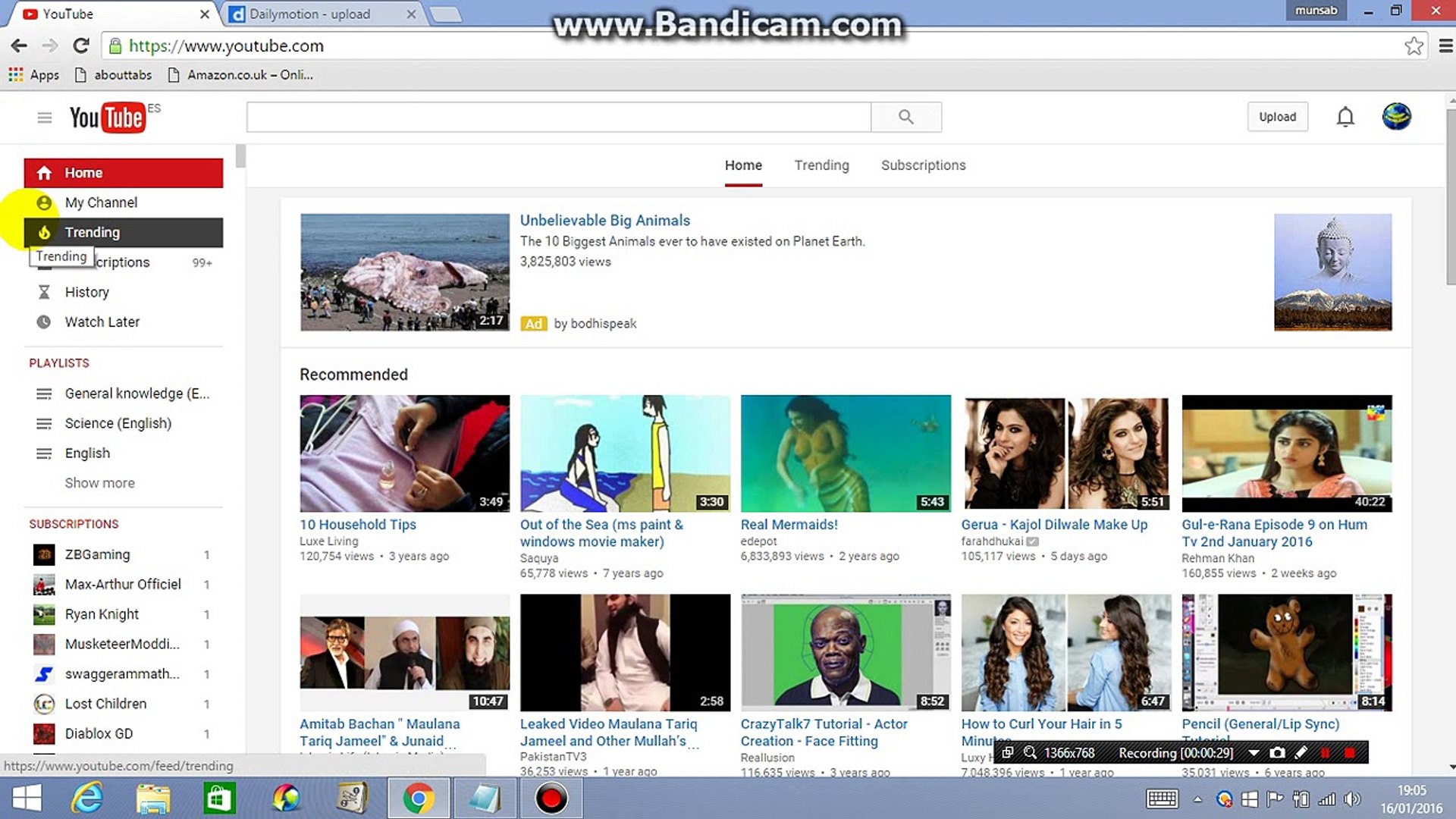Show hidden system tray icons
The image size is (1456, 819).
1197,799
